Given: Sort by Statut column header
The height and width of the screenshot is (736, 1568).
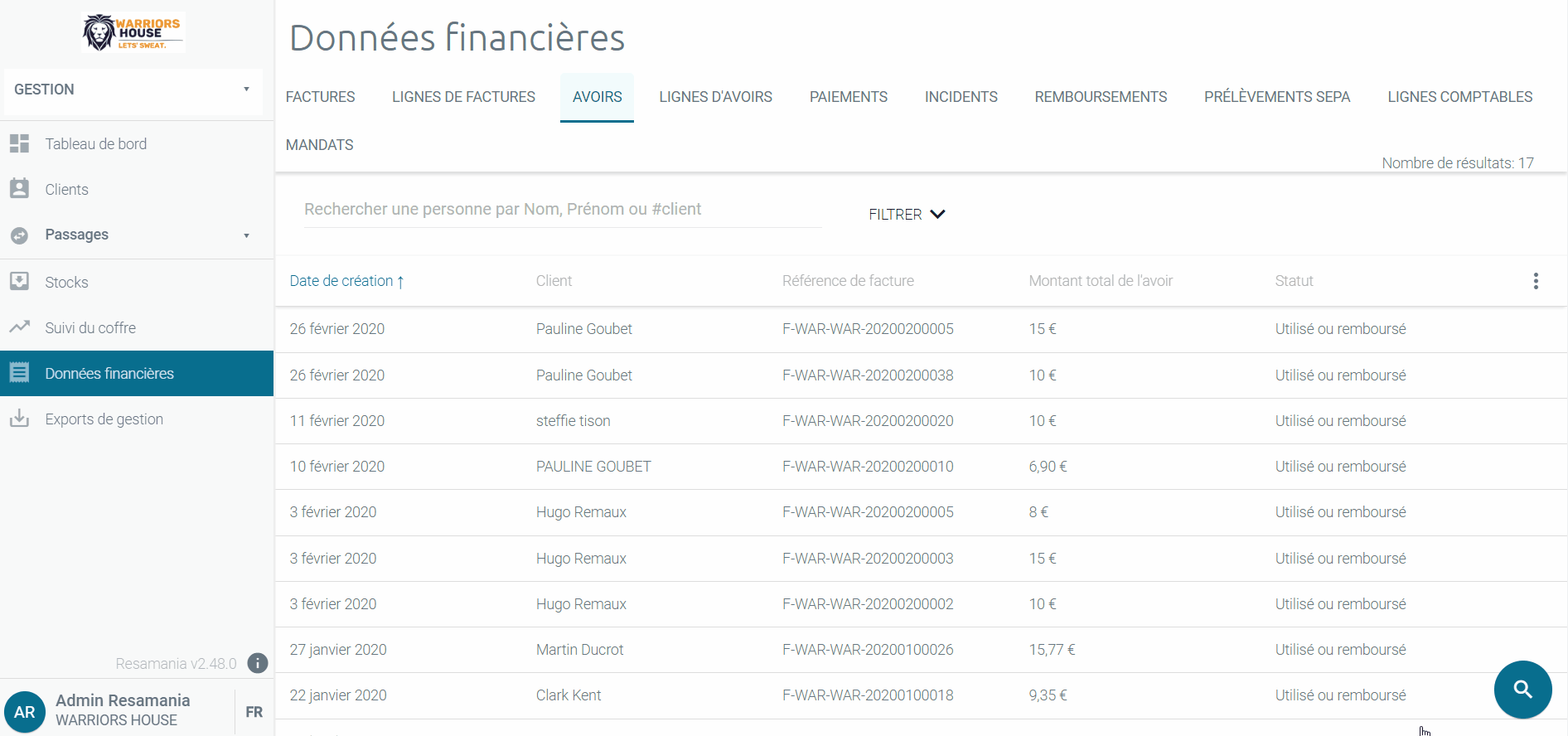Looking at the screenshot, I should tap(1294, 281).
